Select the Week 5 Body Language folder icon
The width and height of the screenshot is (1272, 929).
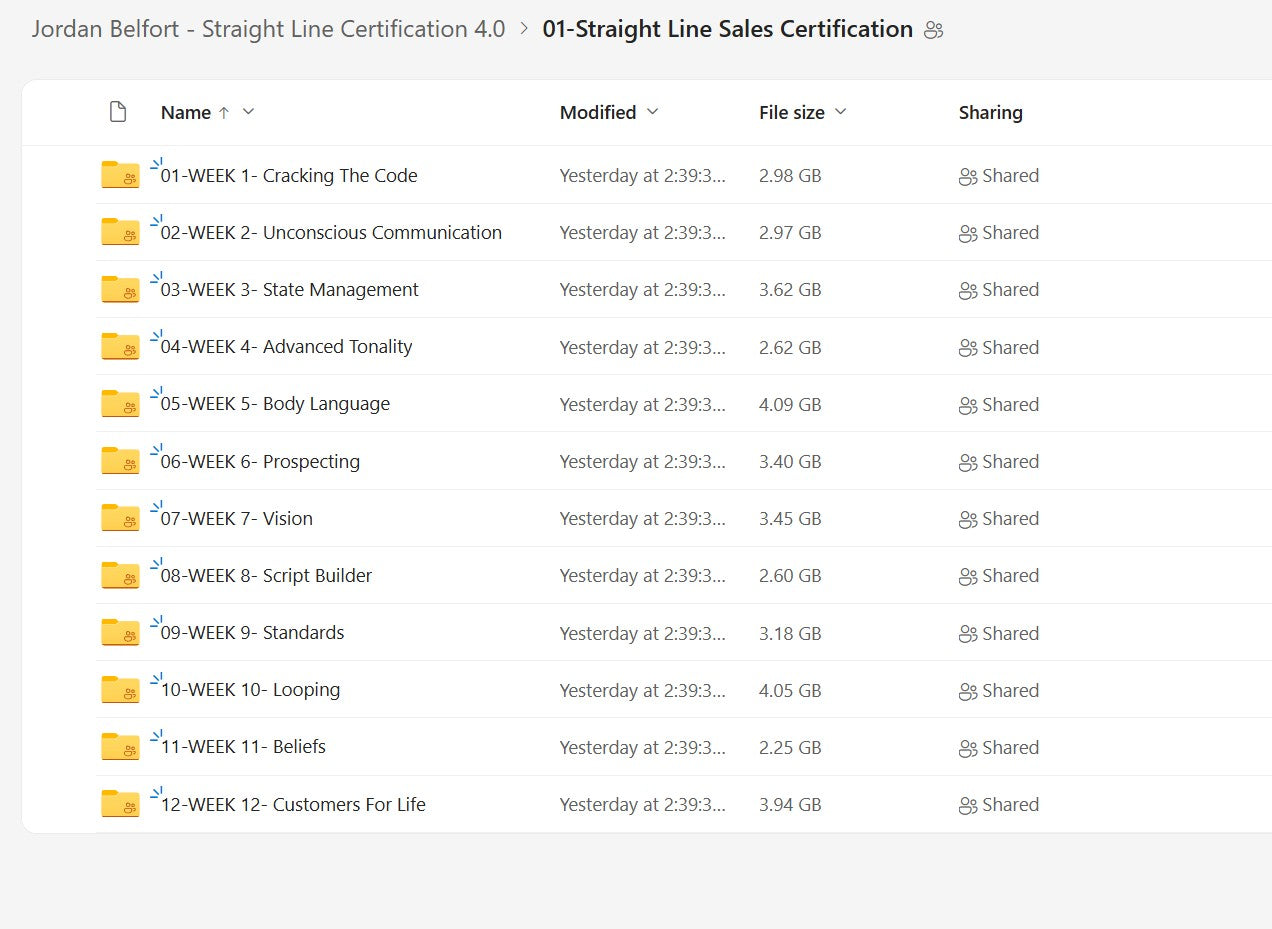120,404
